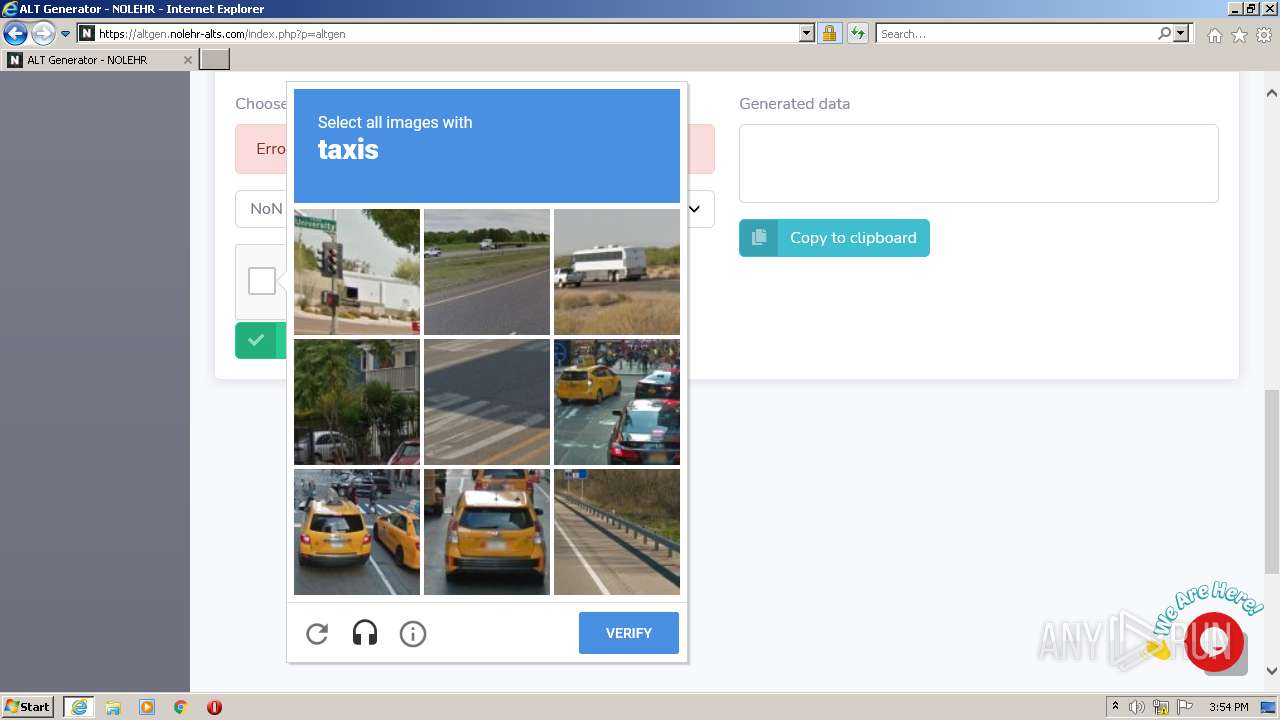Tick the reCAPTCHA checkbox

pyautogui.click(x=262, y=281)
